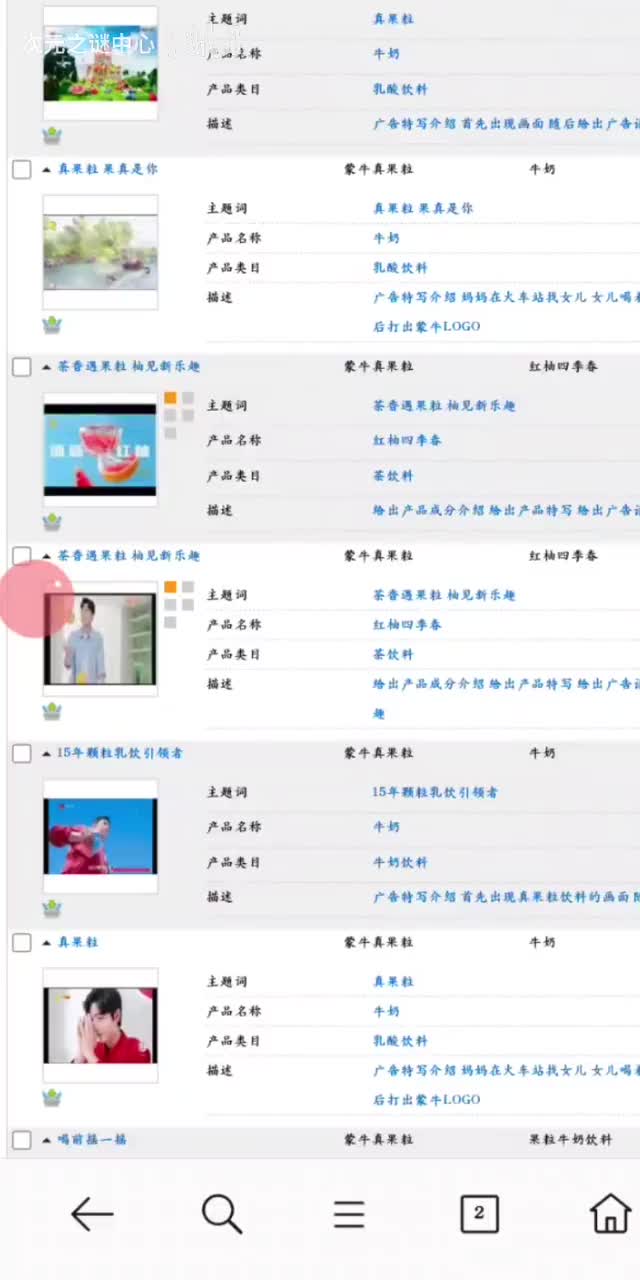The image size is (640, 1280).
Task: Open the red-jacket man on blue thumbnail
Action: pyautogui.click(x=100, y=836)
